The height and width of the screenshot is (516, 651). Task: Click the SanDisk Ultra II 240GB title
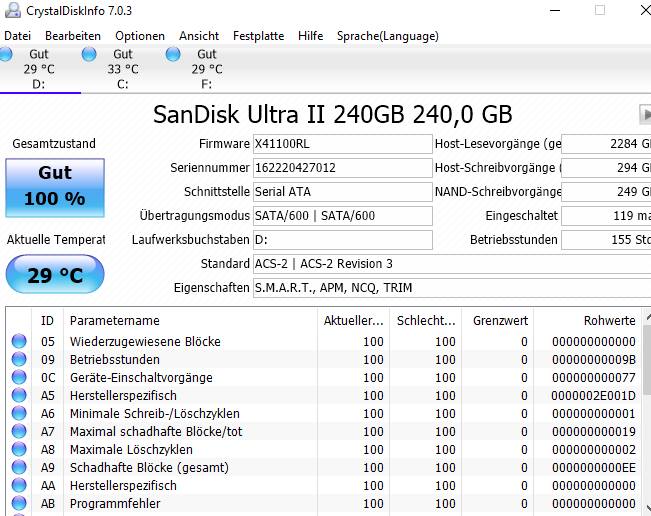point(333,114)
